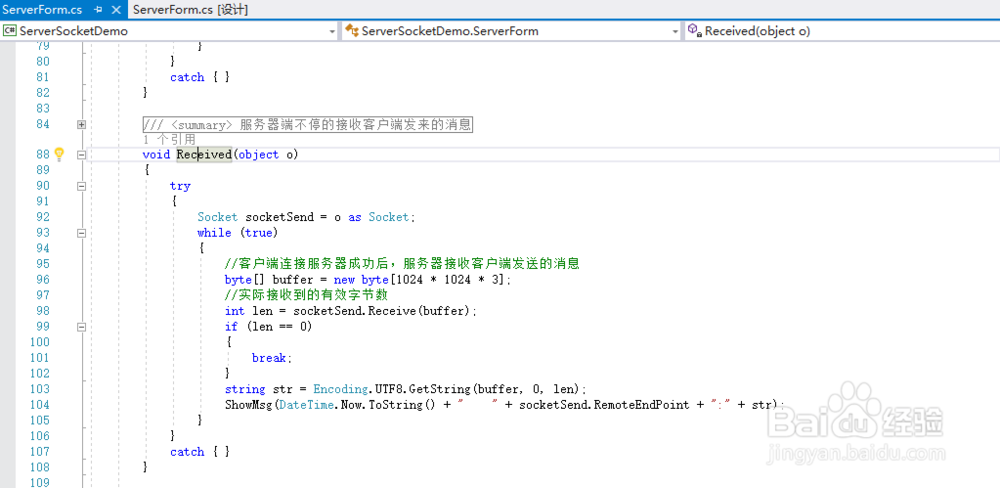Collapse the try block on line 90
1000x488 pixels.
[81, 186]
